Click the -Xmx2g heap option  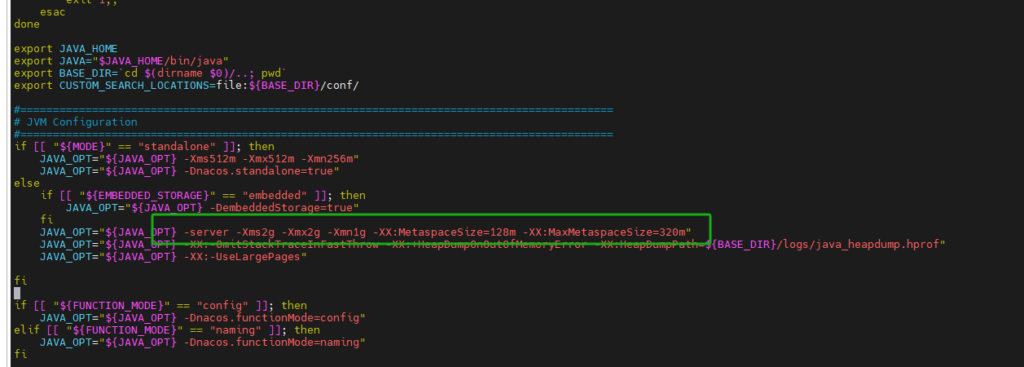click(x=300, y=232)
